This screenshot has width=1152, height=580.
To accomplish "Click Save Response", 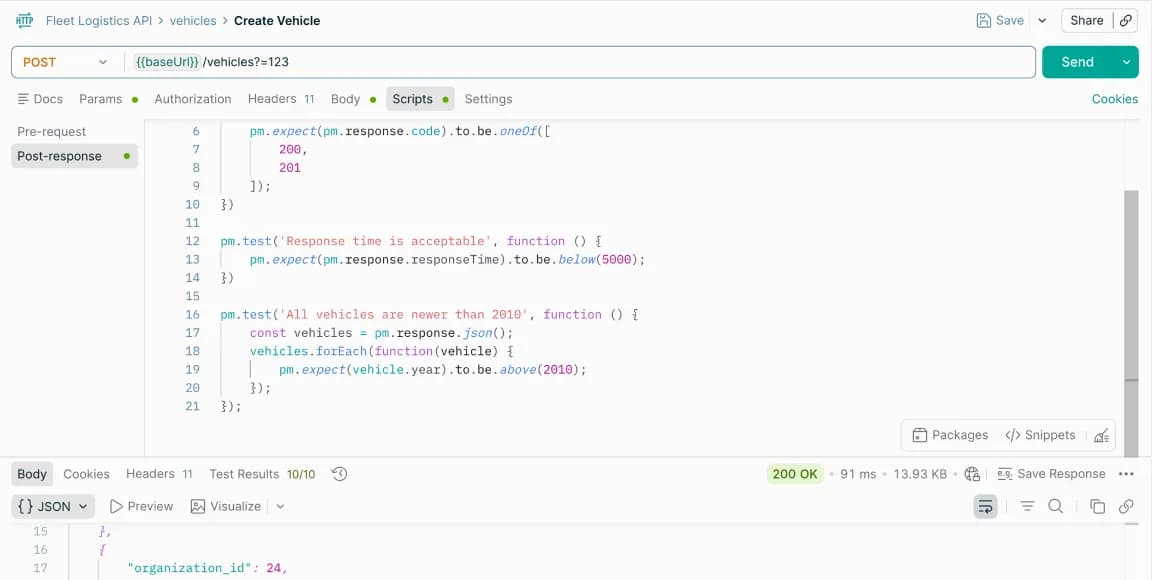I will [x=1051, y=474].
